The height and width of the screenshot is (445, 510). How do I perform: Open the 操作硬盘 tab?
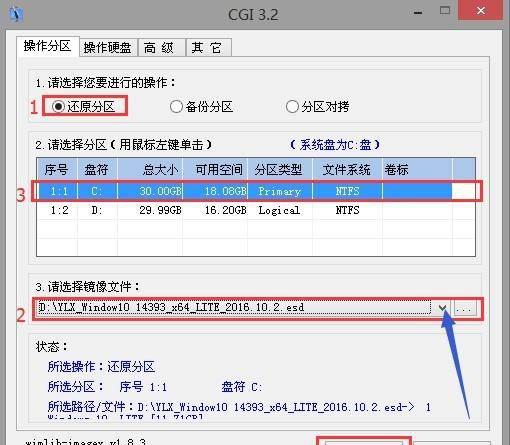click(108, 47)
